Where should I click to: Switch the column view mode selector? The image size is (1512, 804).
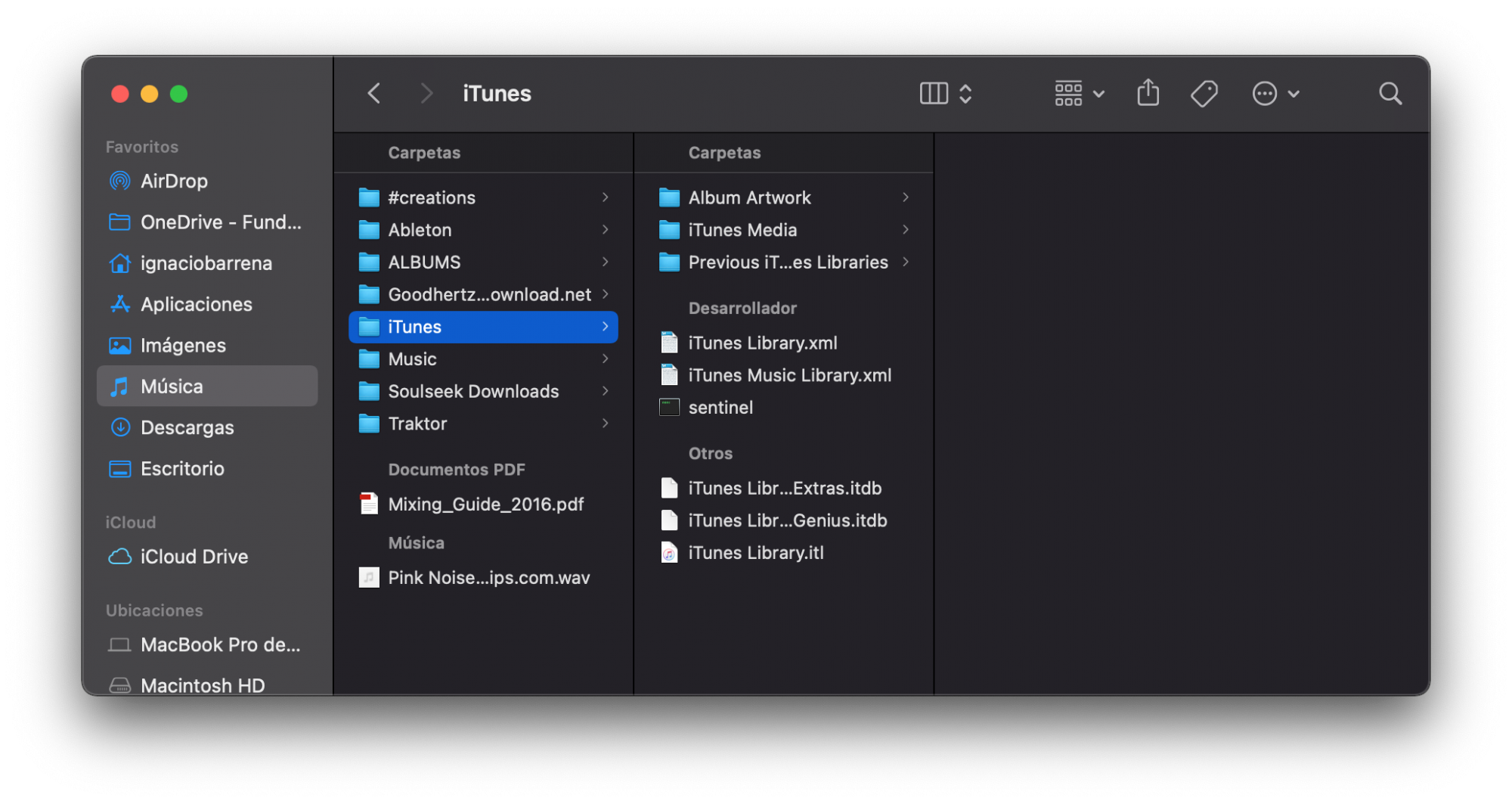[946, 94]
